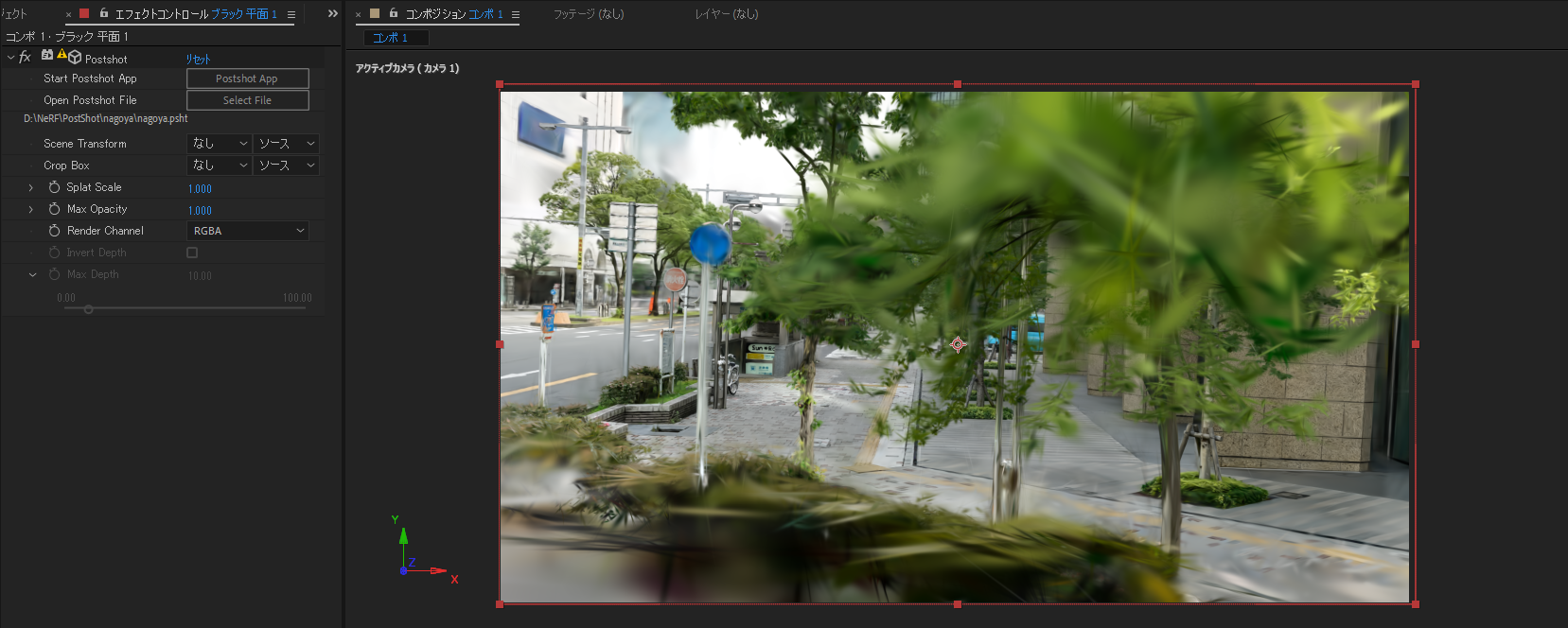Click the コンポ 1 · ブラック 平面 1 header
This screenshot has height=628, width=1568.
pyautogui.click(x=67, y=36)
